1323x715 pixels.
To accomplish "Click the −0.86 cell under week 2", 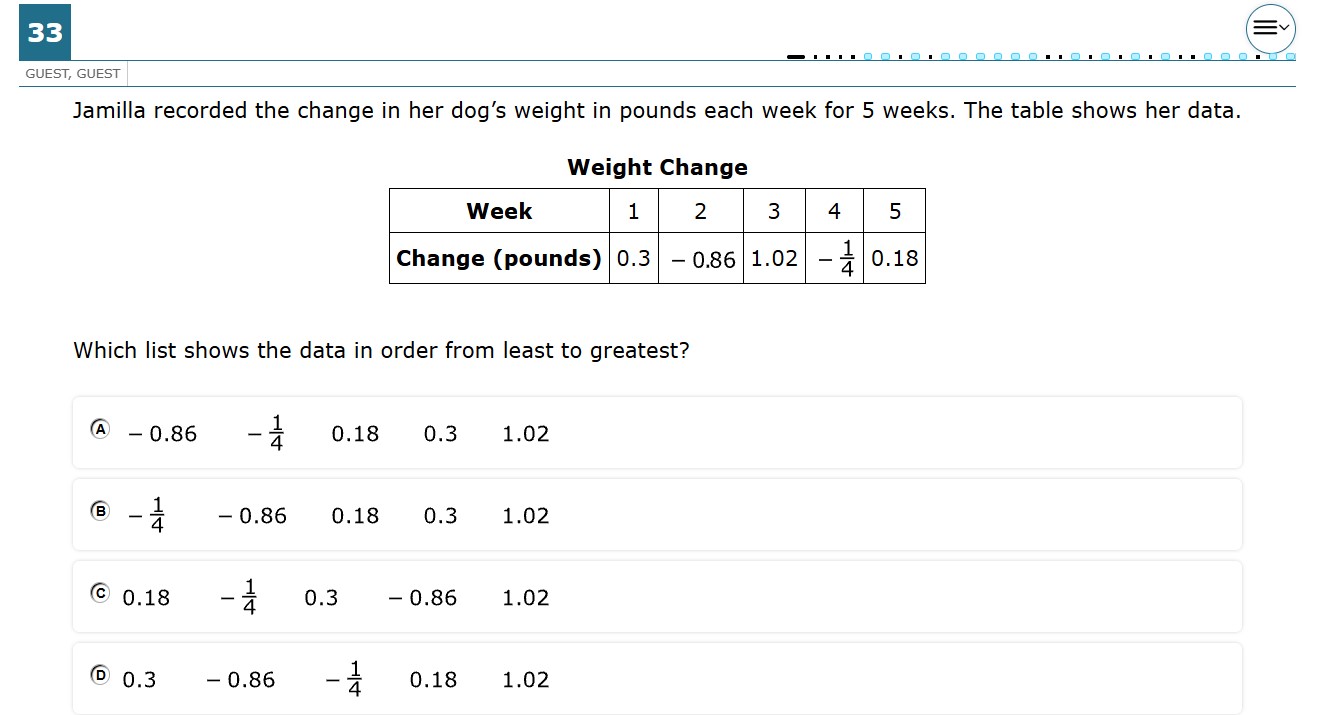I will (701, 259).
